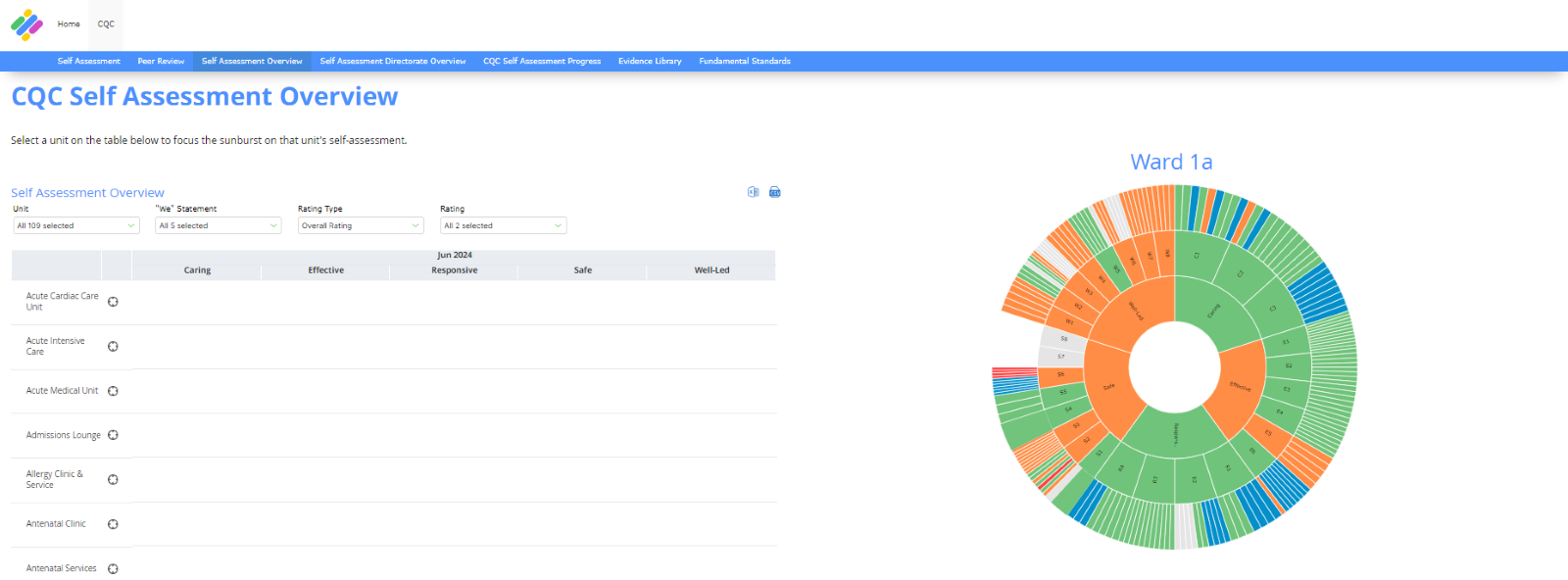Viewport: 1568px width, 580px height.
Task: Click the S4 sunburst segment
Action: coord(1068,409)
